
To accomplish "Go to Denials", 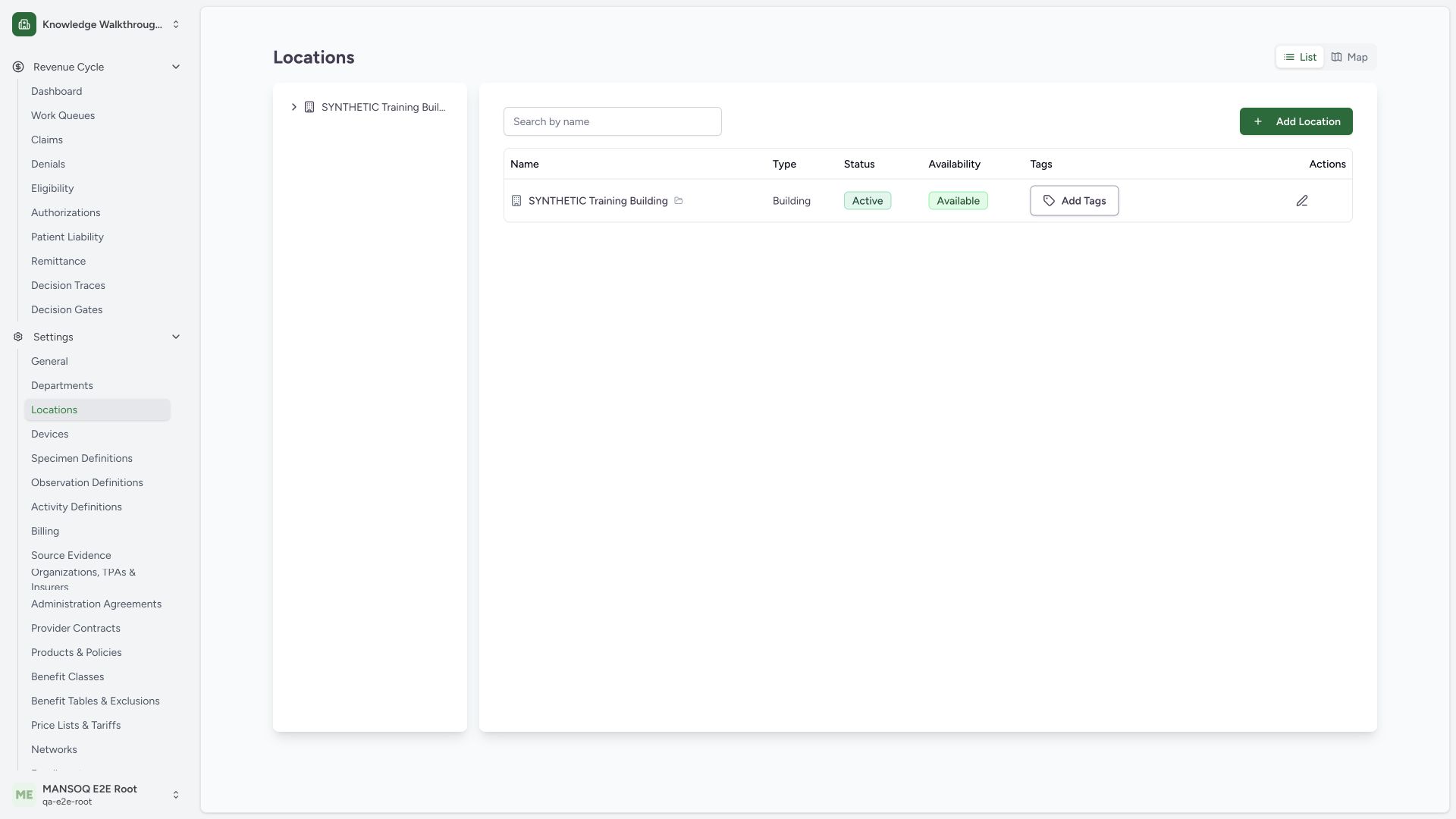I will click(x=97, y=164).
